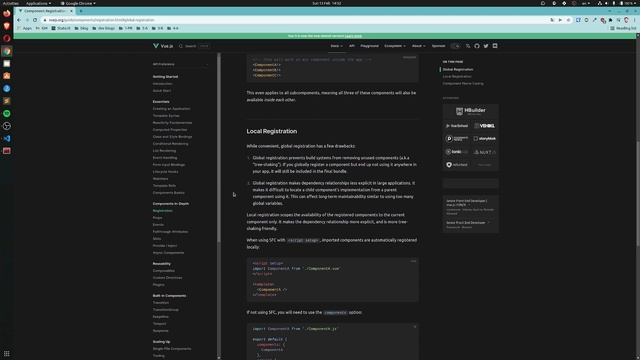640x360 pixels.
Task: Click the address bar URL
Action: click(102, 20)
